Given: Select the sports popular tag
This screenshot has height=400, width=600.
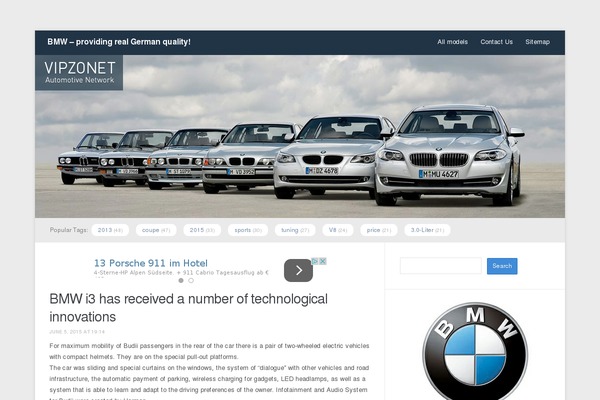Looking at the screenshot, I should (x=248, y=230).
